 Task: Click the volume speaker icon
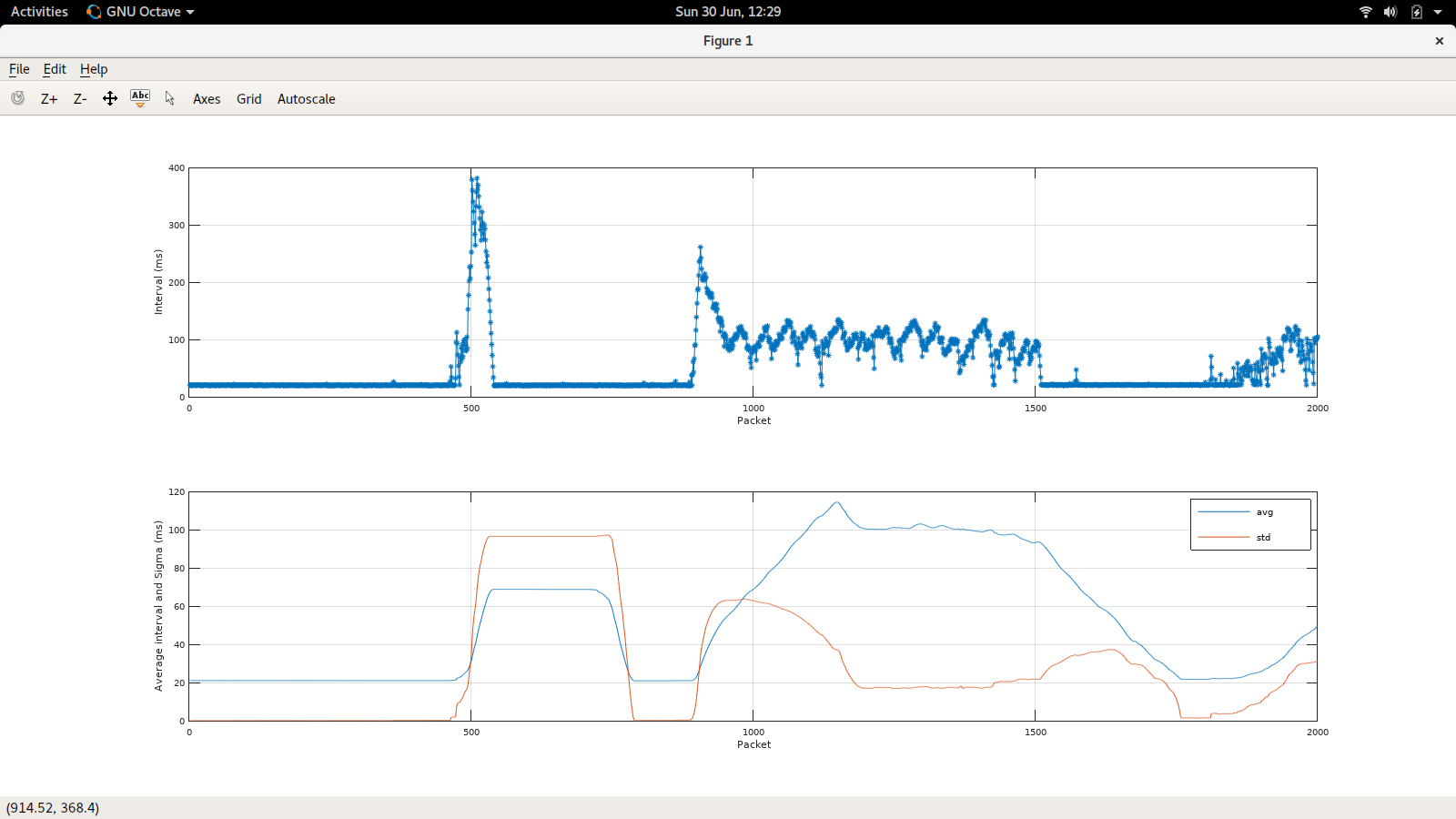coord(1390,12)
